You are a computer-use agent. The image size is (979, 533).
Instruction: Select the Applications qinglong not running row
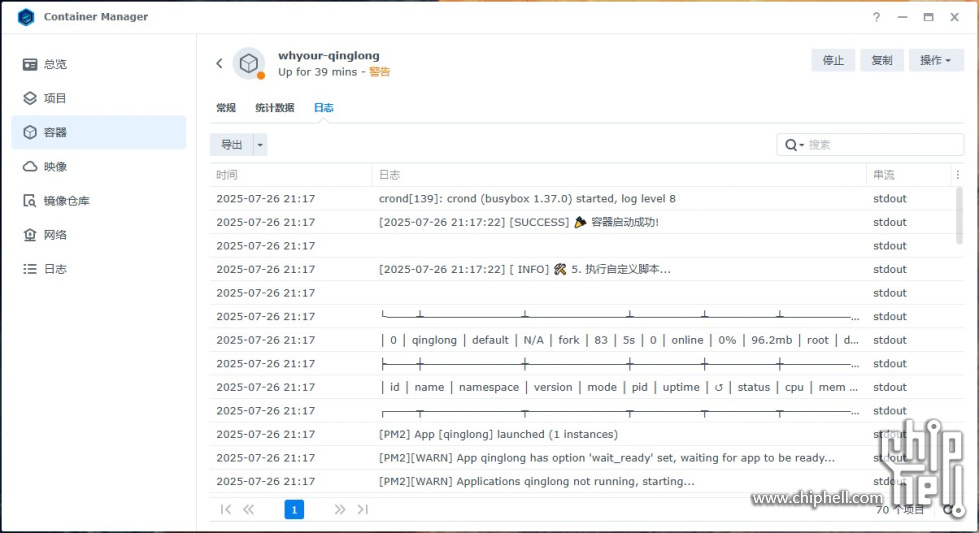click(583, 481)
